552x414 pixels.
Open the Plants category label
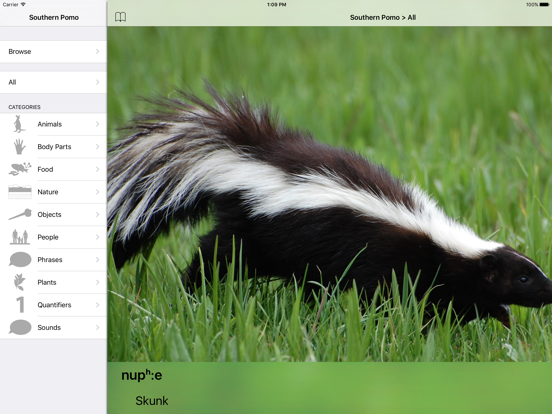pyautogui.click(x=47, y=282)
